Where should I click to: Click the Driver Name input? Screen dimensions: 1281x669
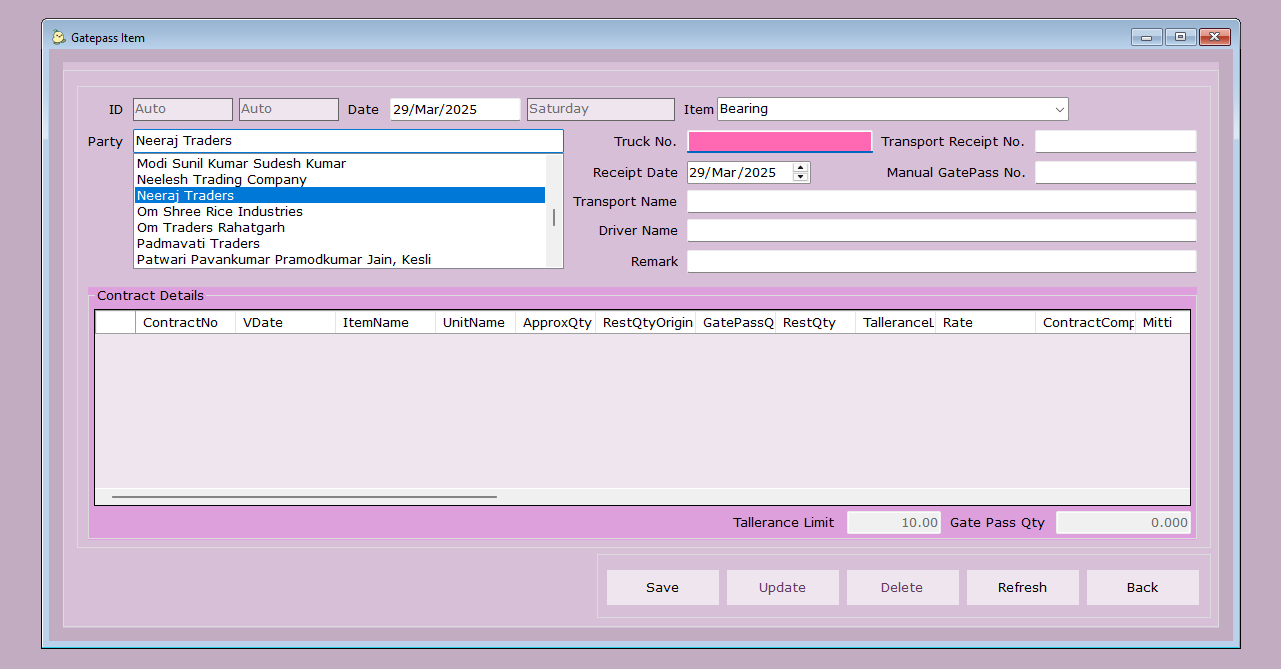(941, 230)
